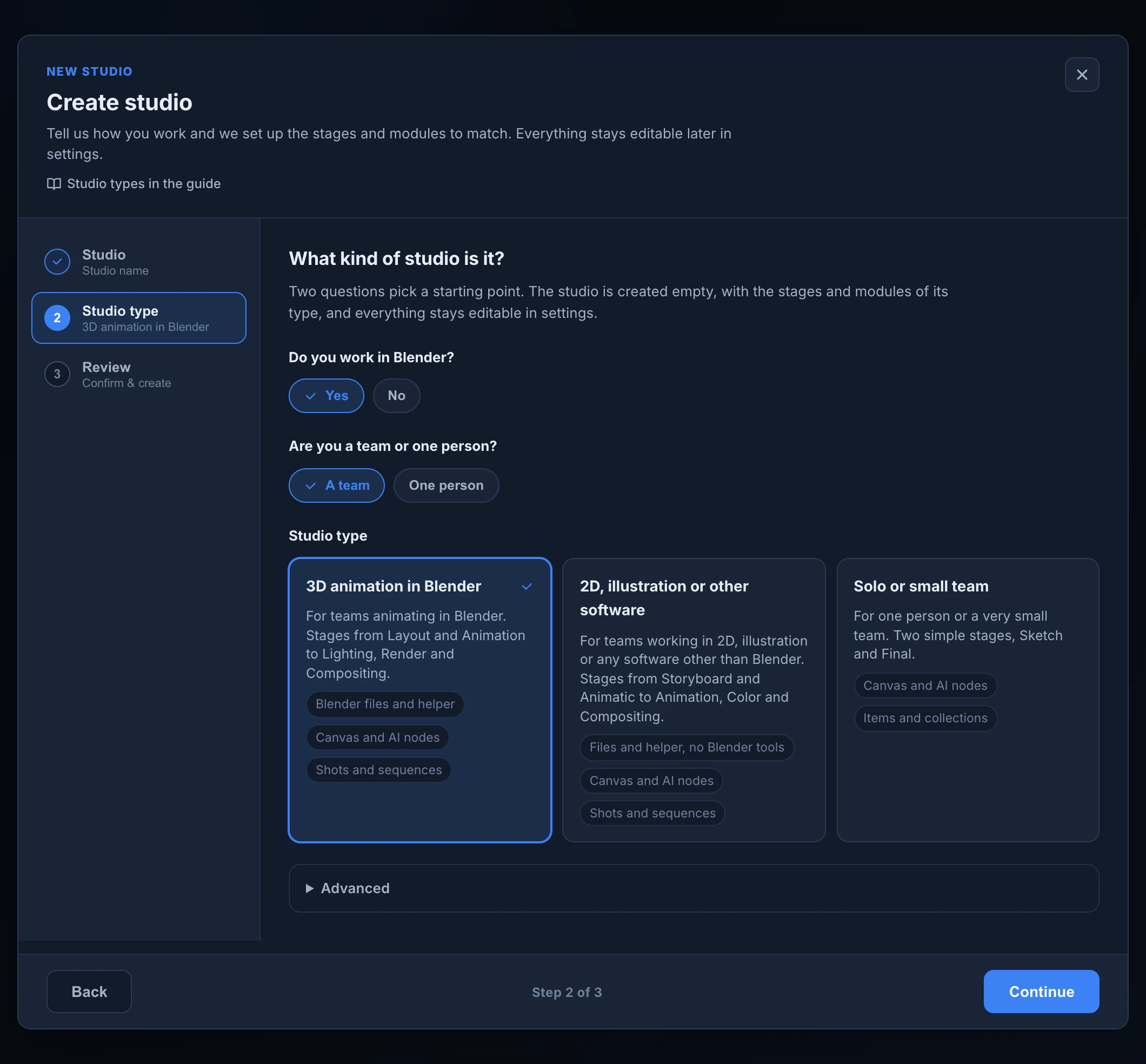The width and height of the screenshot is (1146, 1064).
Task: Click the Back button
Action: 89,992
